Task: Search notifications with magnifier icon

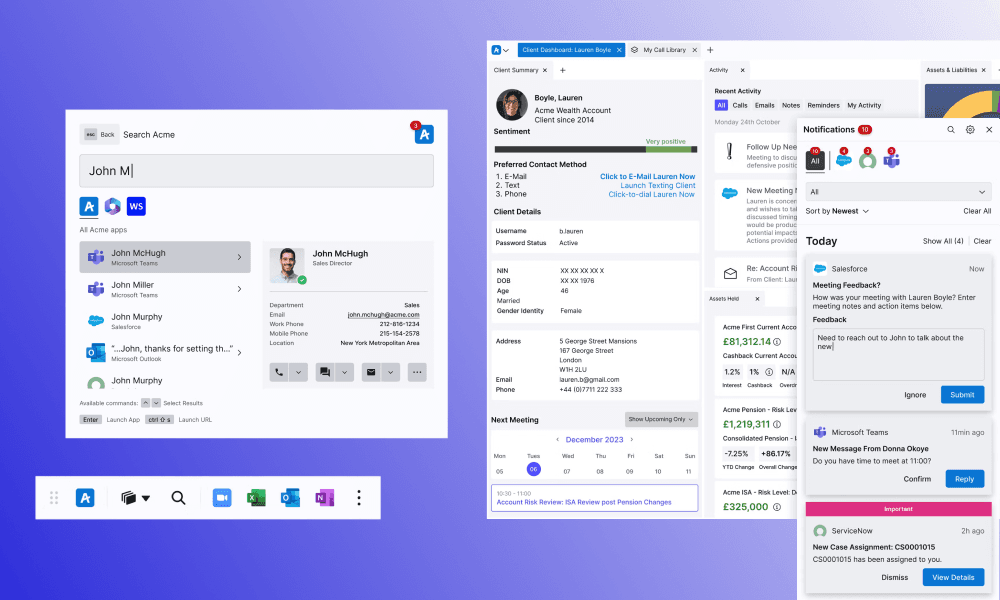Action: click(951, 129)
